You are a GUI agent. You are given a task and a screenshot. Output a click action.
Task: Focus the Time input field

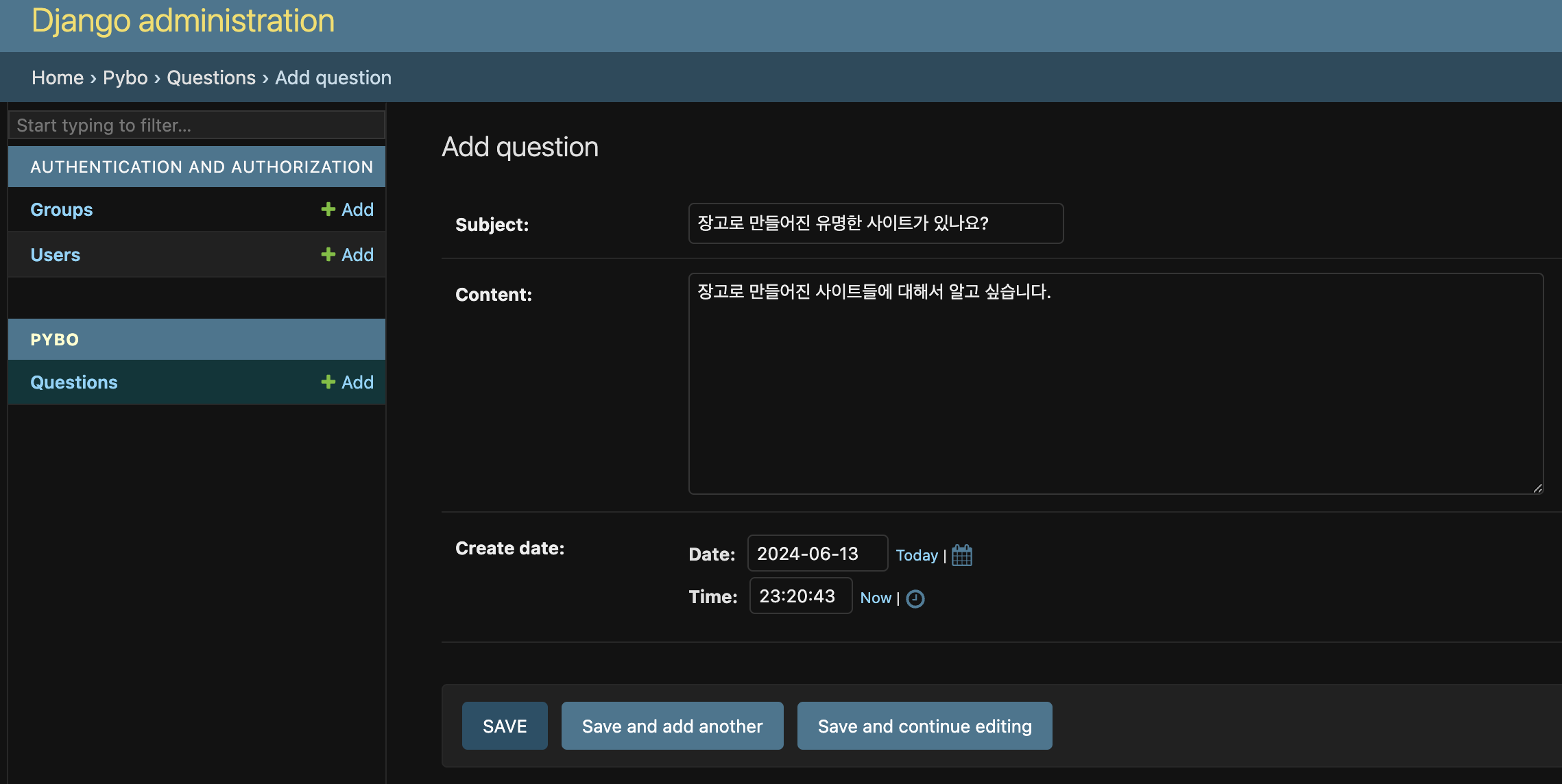pyautogui.click(x=800, y=596)
